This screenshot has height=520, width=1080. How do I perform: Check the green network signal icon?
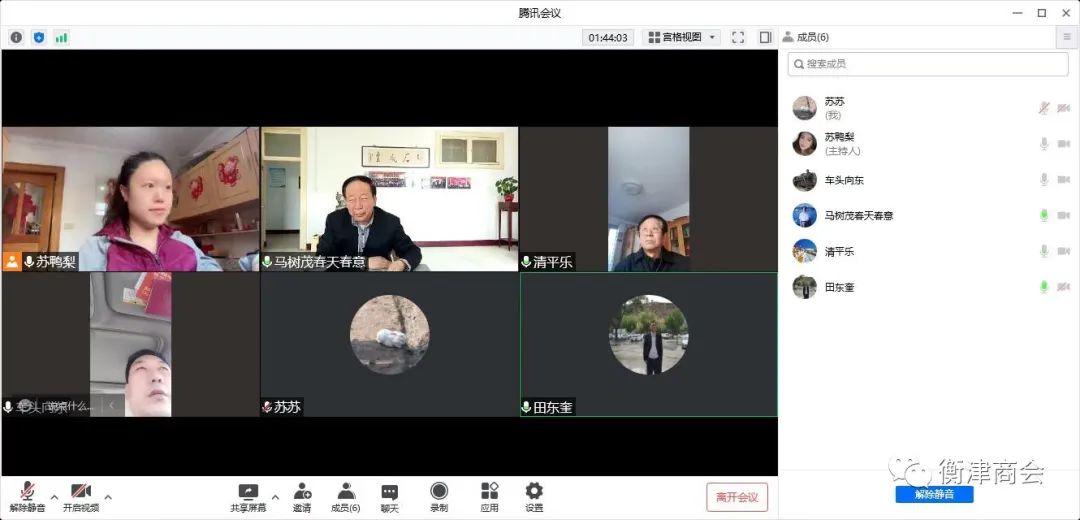pos(62,37)
